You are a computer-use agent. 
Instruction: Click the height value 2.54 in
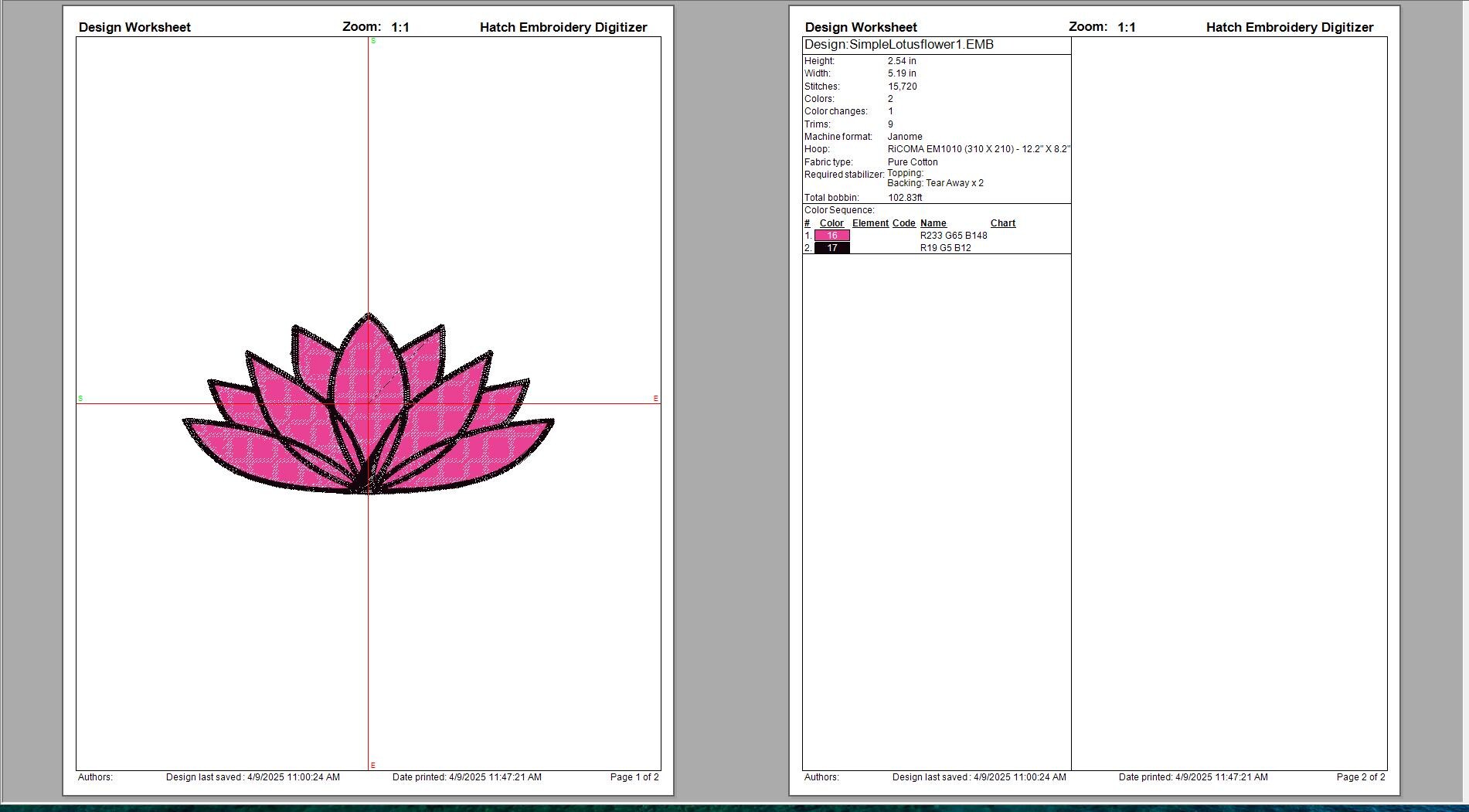click(902, 61)
